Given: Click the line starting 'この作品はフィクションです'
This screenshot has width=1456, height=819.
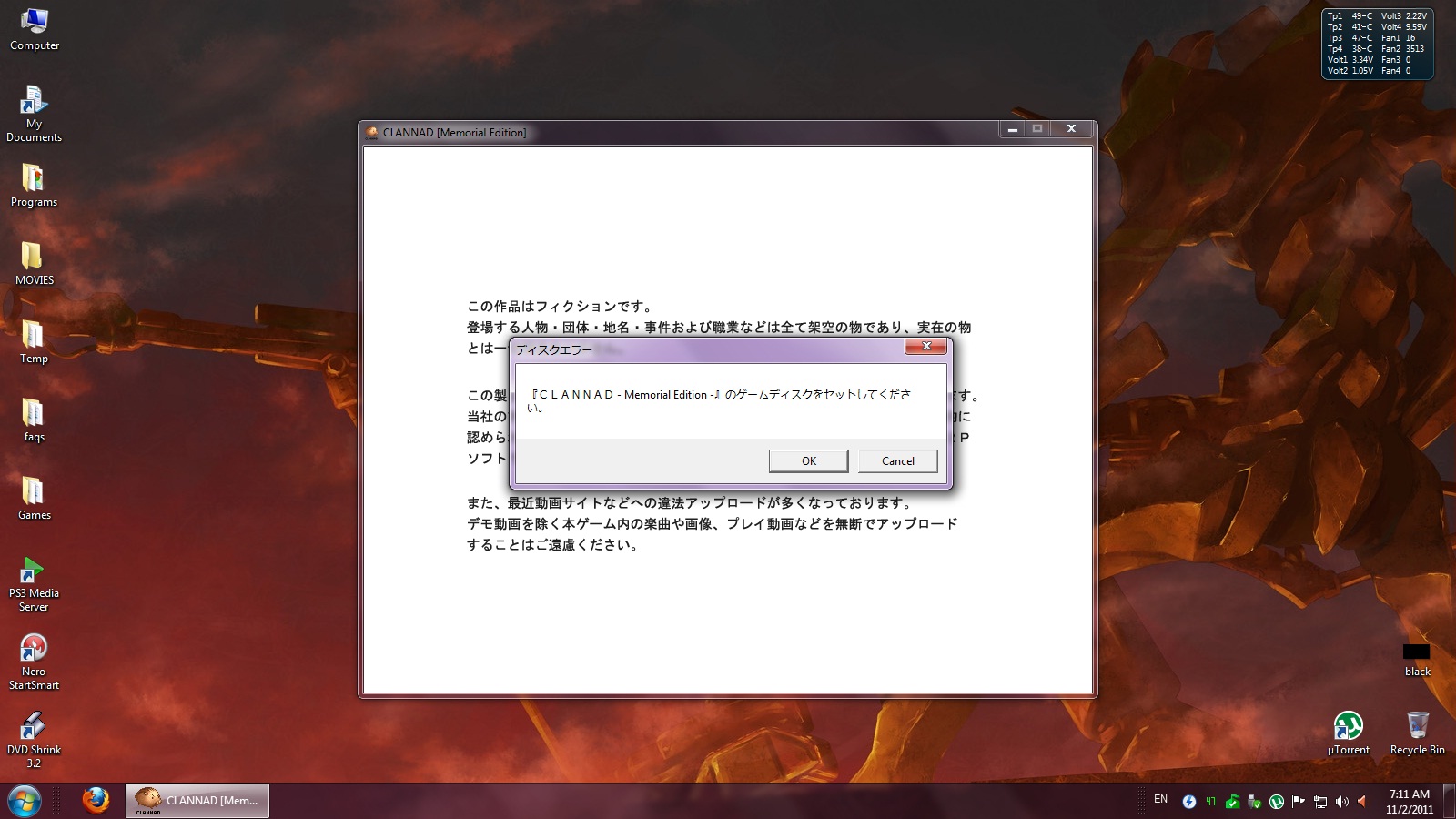Looking at the screenshot, I should click(560, 307).
